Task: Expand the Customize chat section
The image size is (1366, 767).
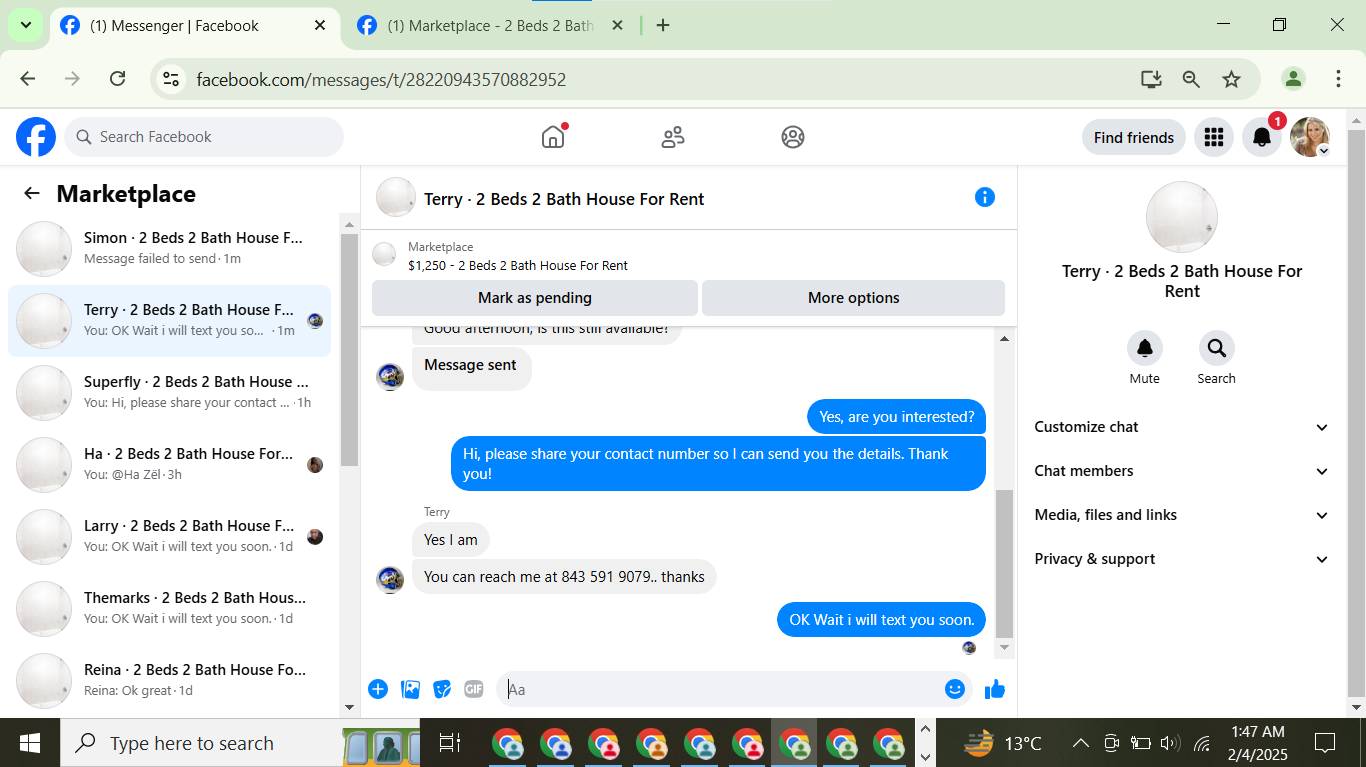Action: coord(1182,427)
